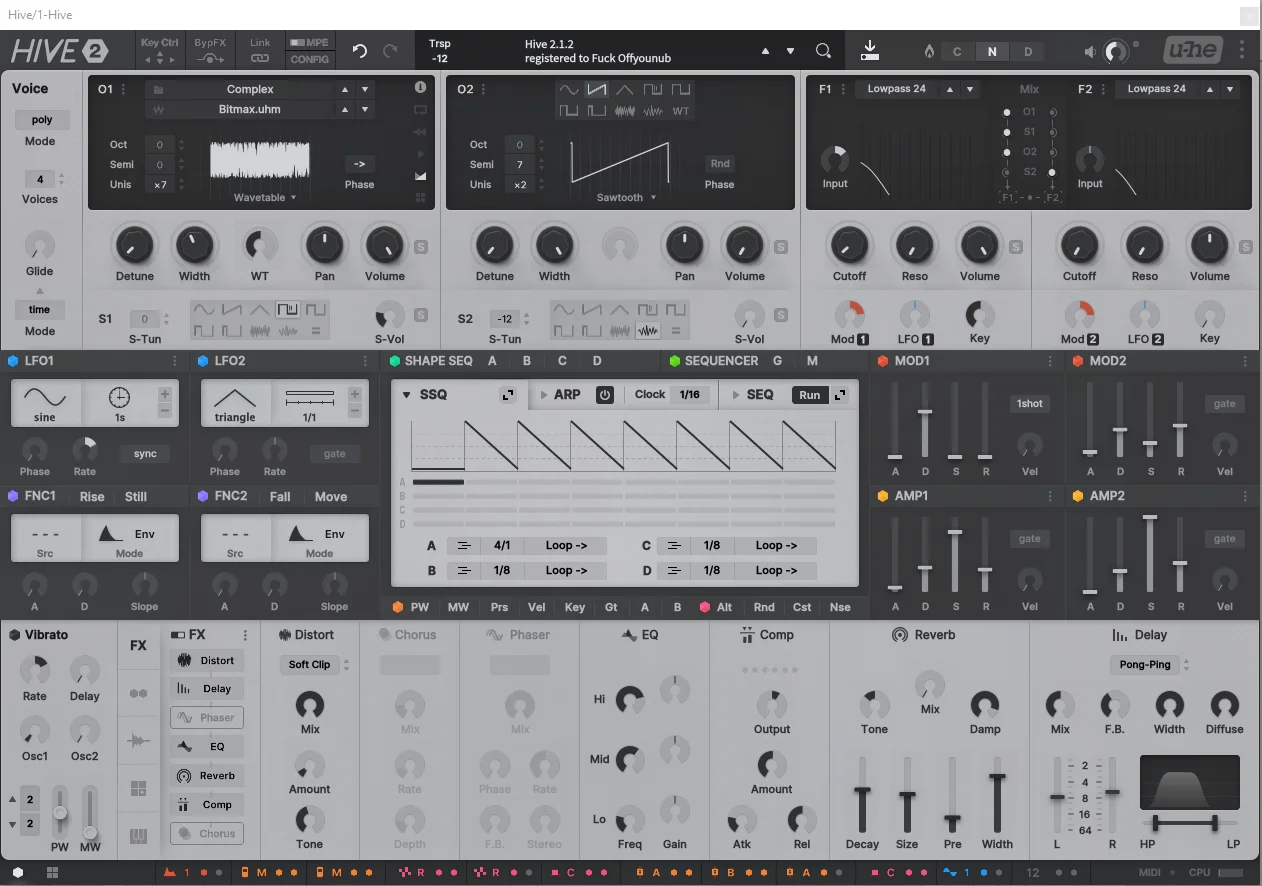Image resolution: width=1262 pixels, height=886 pixels.
Task: Click the Link chain icon
Action: pos(260,59)
